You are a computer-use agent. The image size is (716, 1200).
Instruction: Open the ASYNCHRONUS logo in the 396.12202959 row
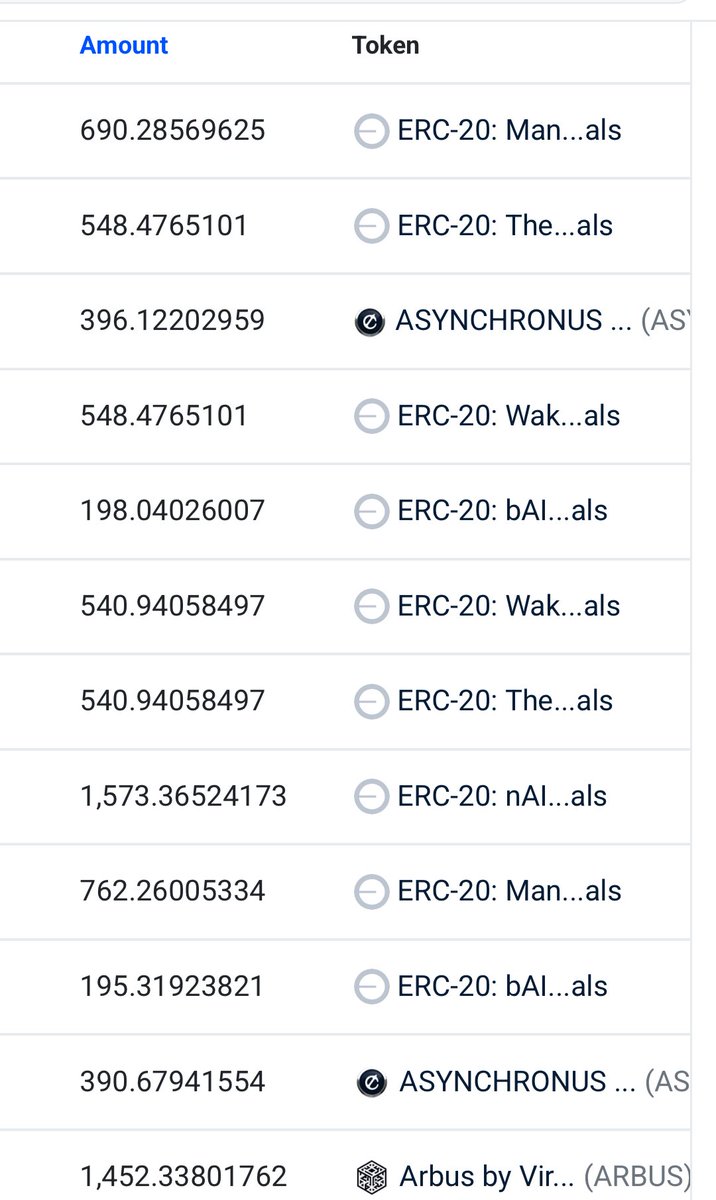pos(370,322)
